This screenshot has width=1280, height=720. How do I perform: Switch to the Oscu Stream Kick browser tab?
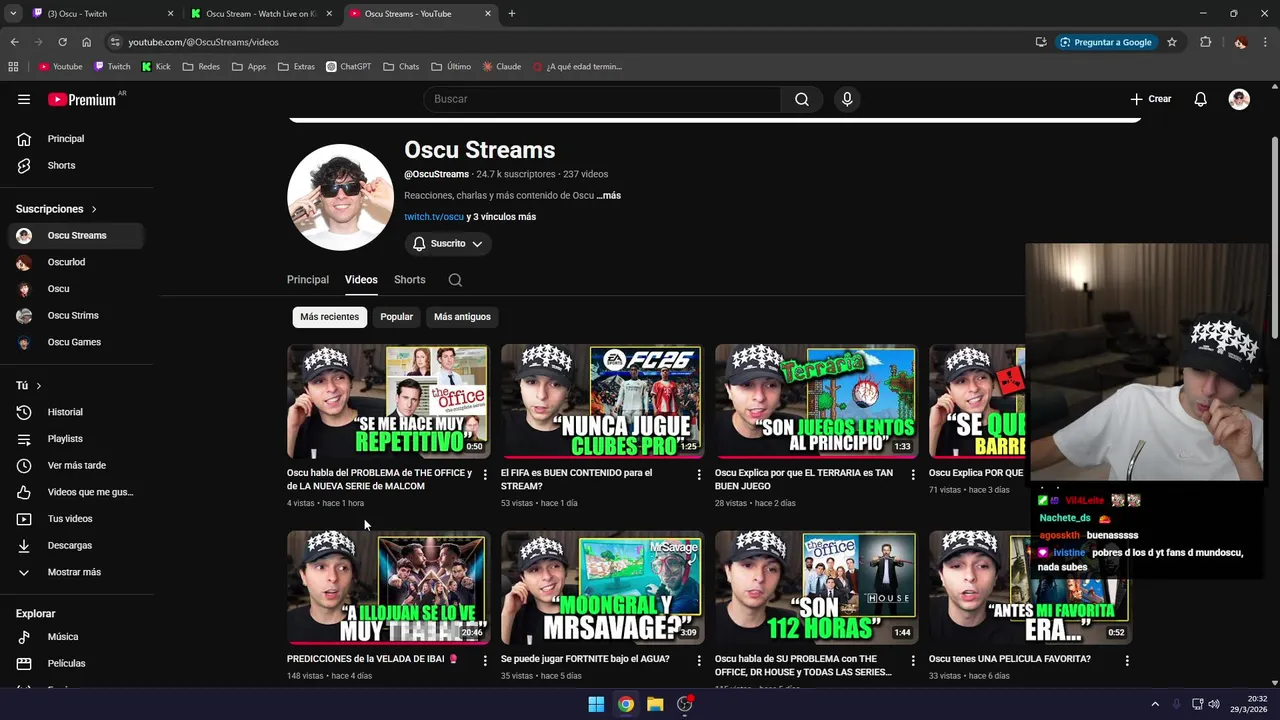click(262, 14)
